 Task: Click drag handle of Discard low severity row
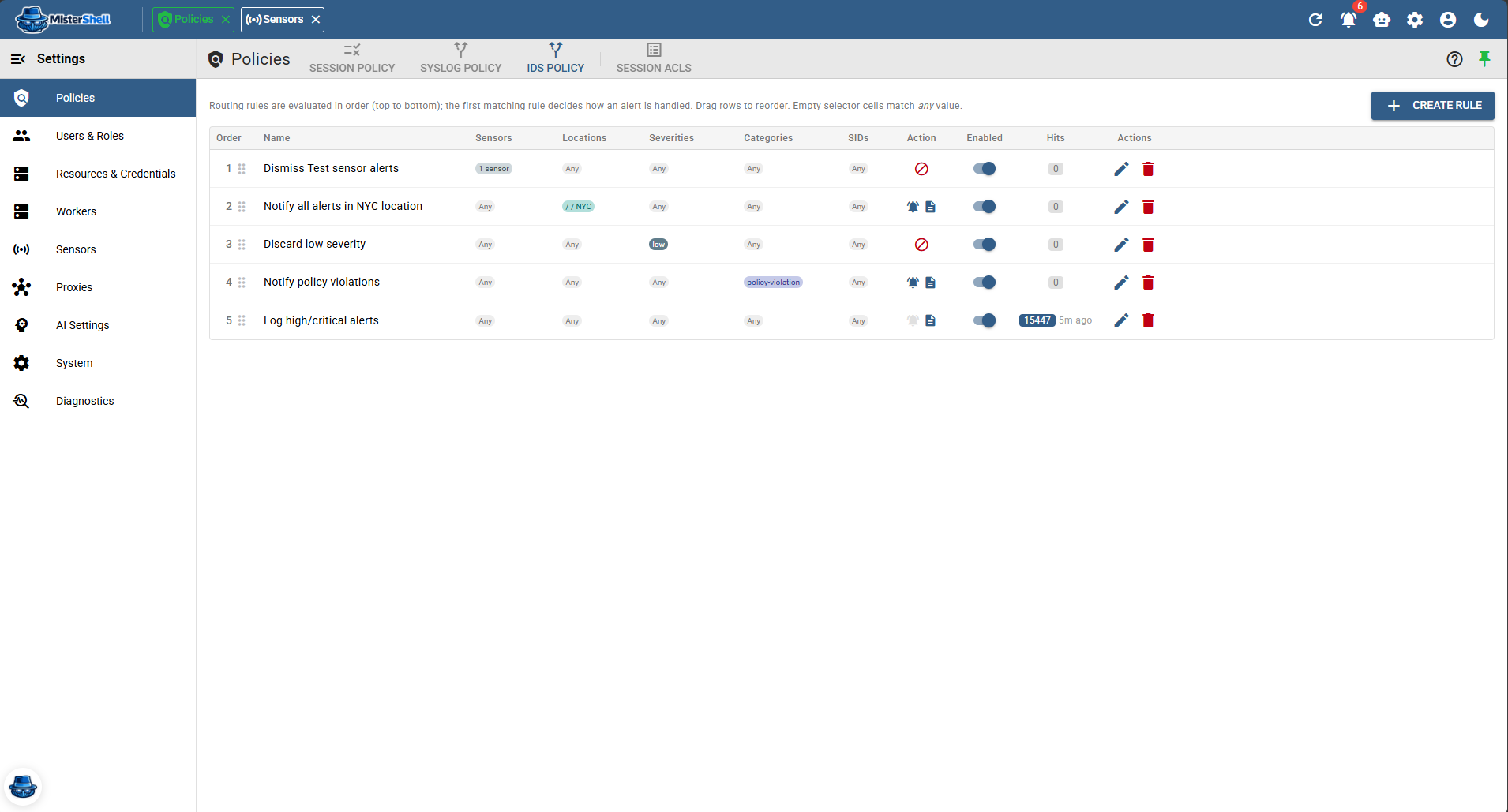[x=242, y=245]
